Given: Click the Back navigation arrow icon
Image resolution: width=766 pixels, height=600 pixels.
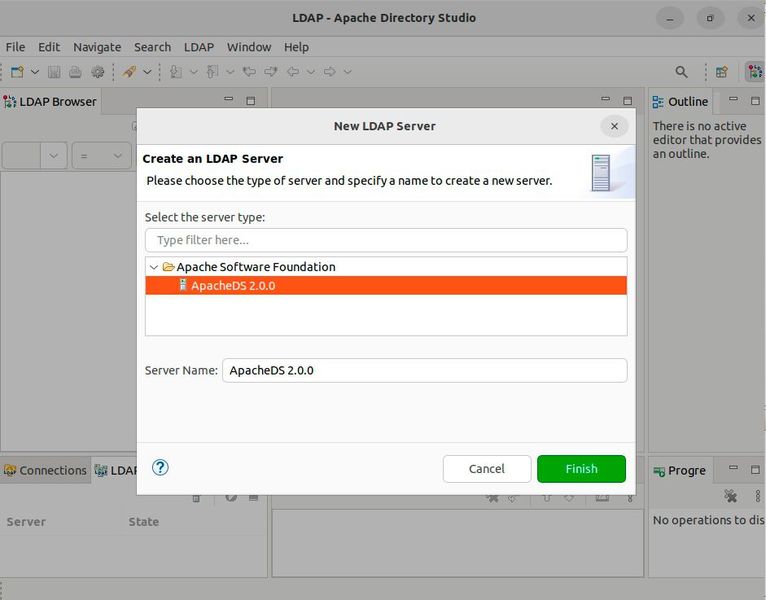Looking at the screenshot, I should pyautogui.click(x=293, y=72).
